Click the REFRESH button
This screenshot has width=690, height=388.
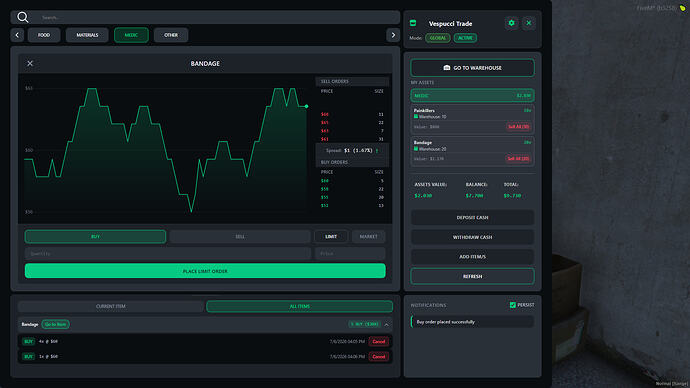tap(472, 276)
